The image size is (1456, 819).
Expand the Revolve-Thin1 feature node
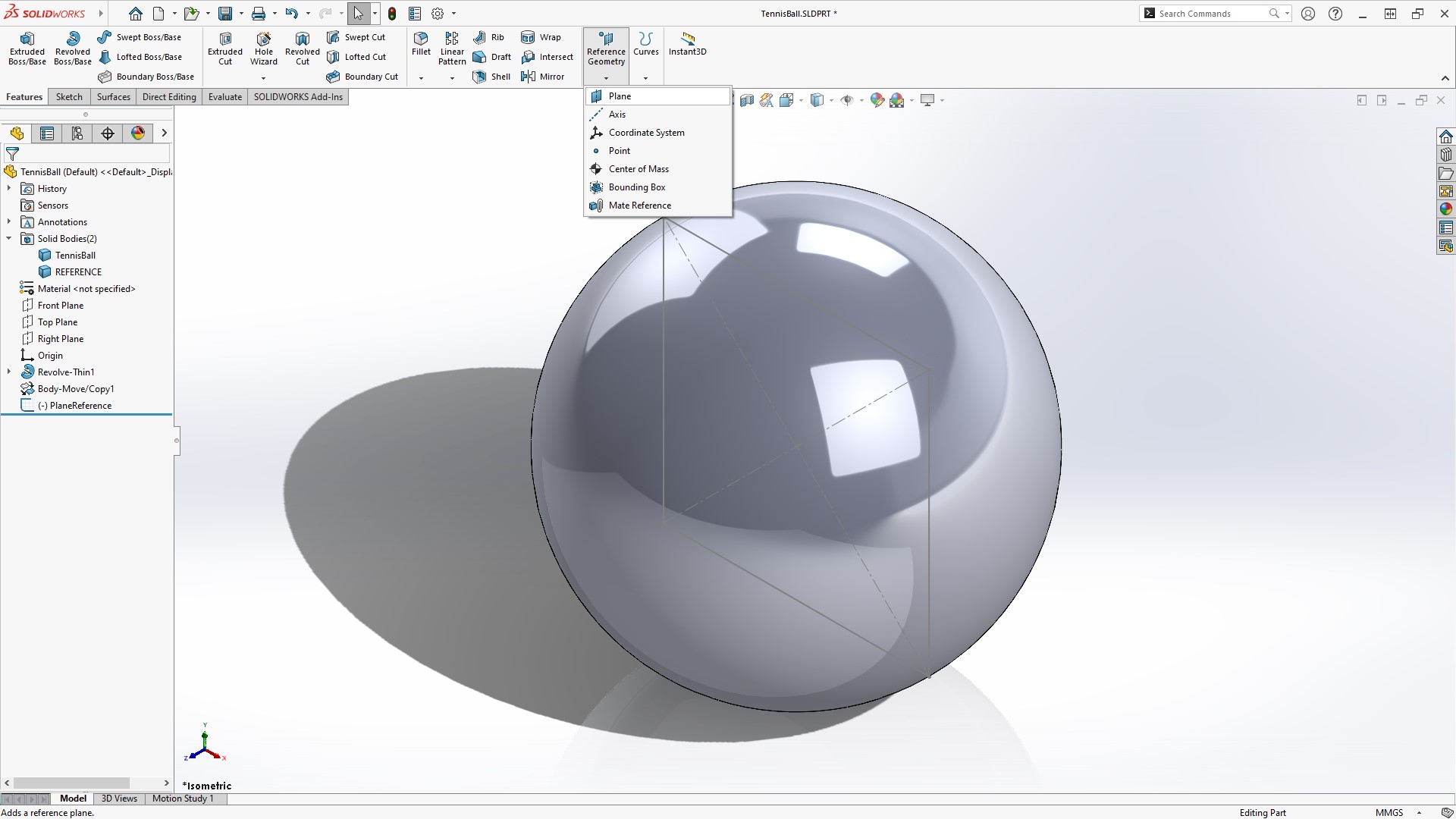tap(9, 372)
